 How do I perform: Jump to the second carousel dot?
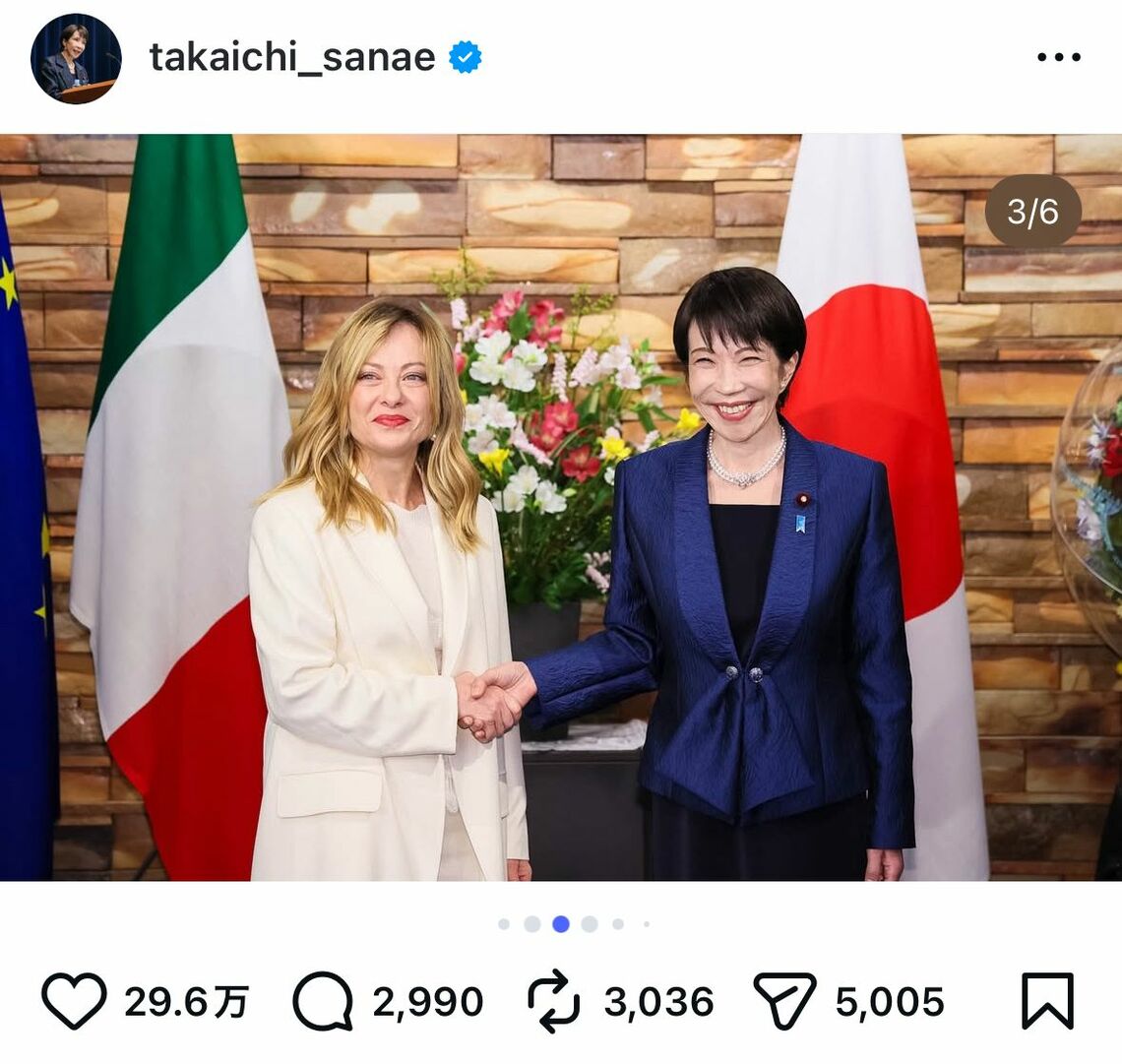532,924
